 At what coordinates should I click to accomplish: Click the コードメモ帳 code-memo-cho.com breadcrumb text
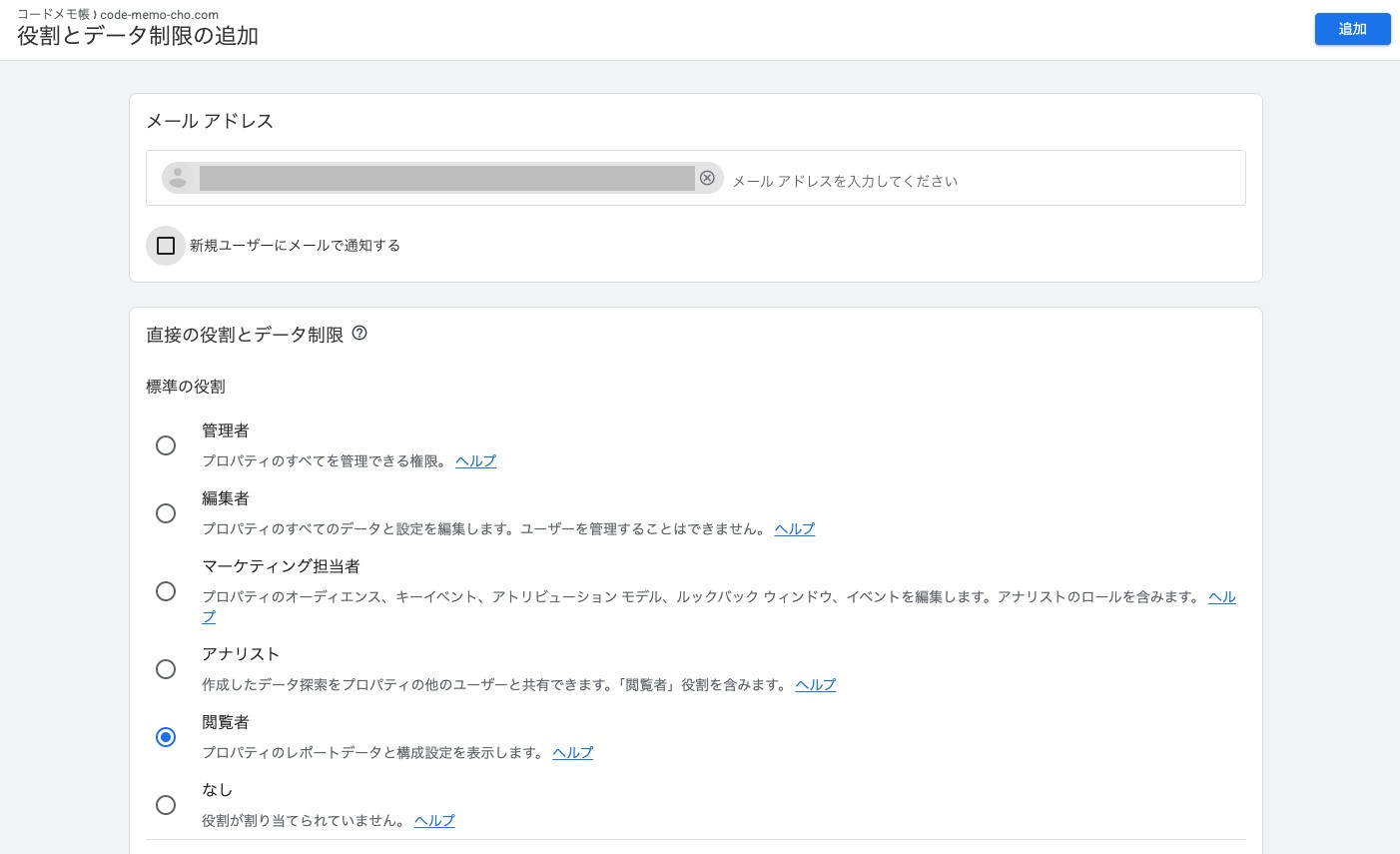(118, 15)
